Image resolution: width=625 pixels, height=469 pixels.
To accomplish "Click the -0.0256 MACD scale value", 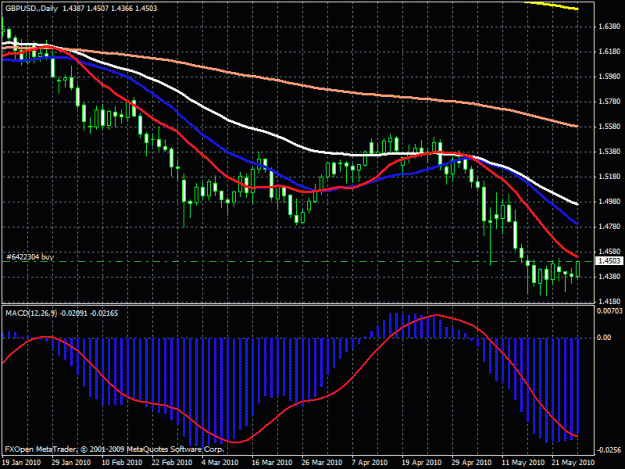I will coord(609,450).
